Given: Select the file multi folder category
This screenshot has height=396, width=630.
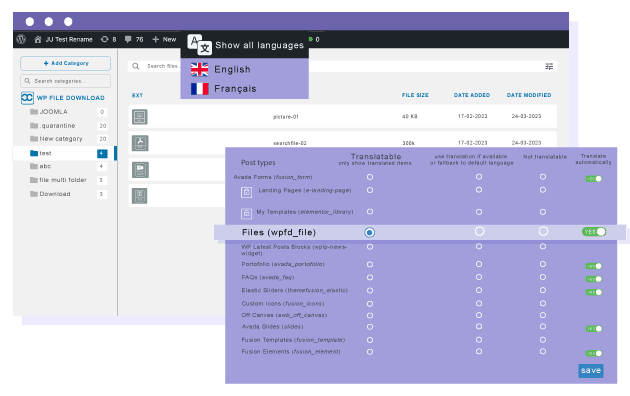Looking at the screenshot, I should click(x=58, y=180).
